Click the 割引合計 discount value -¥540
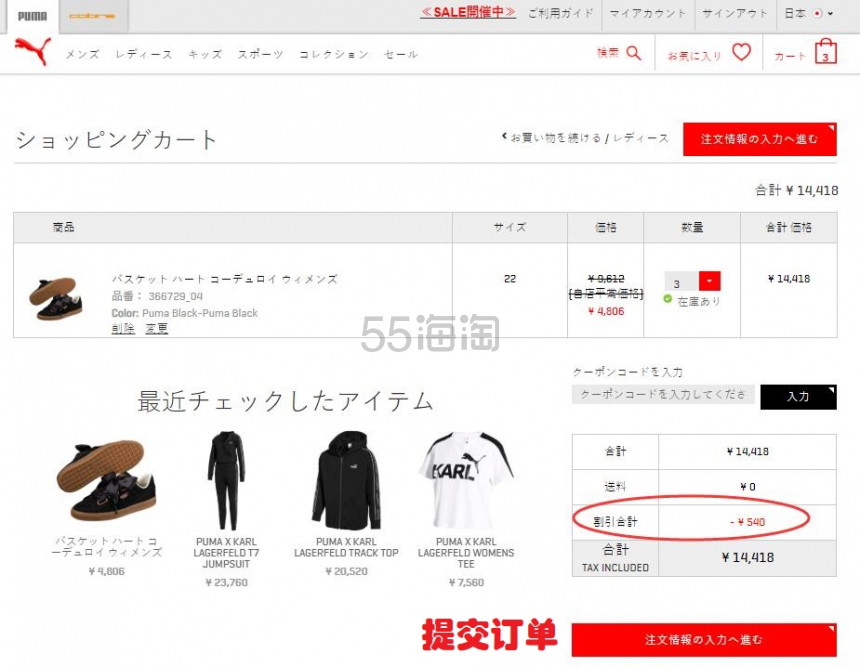Viewport: 860px width, 667px height. (748, 522)
